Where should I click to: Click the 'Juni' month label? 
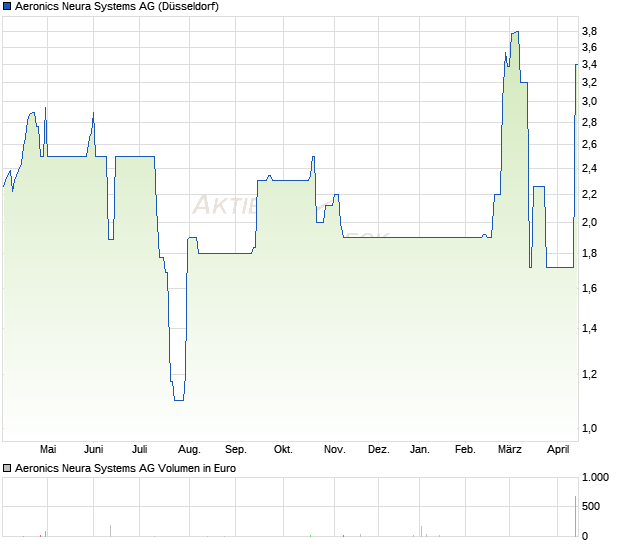click(x=94, y=449)
